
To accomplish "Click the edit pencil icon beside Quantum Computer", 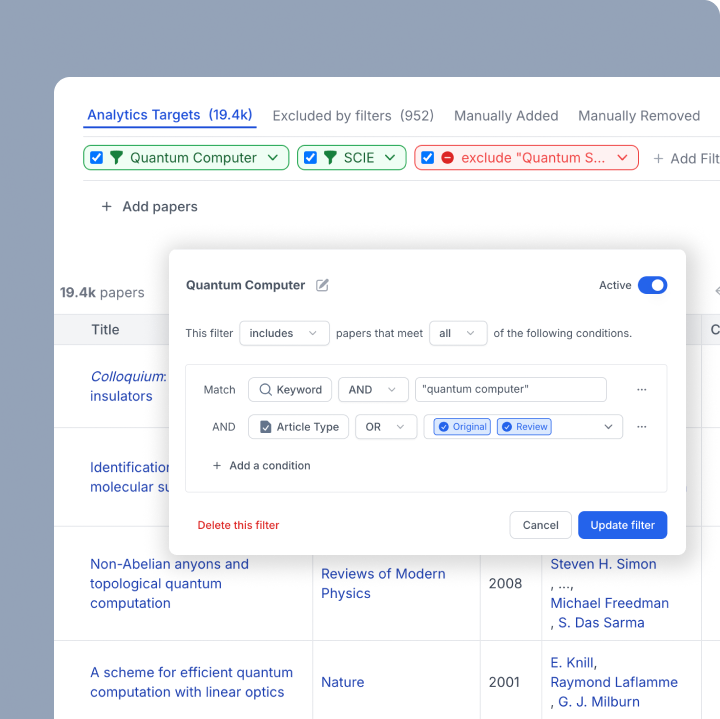I will (x=322, y=285).
